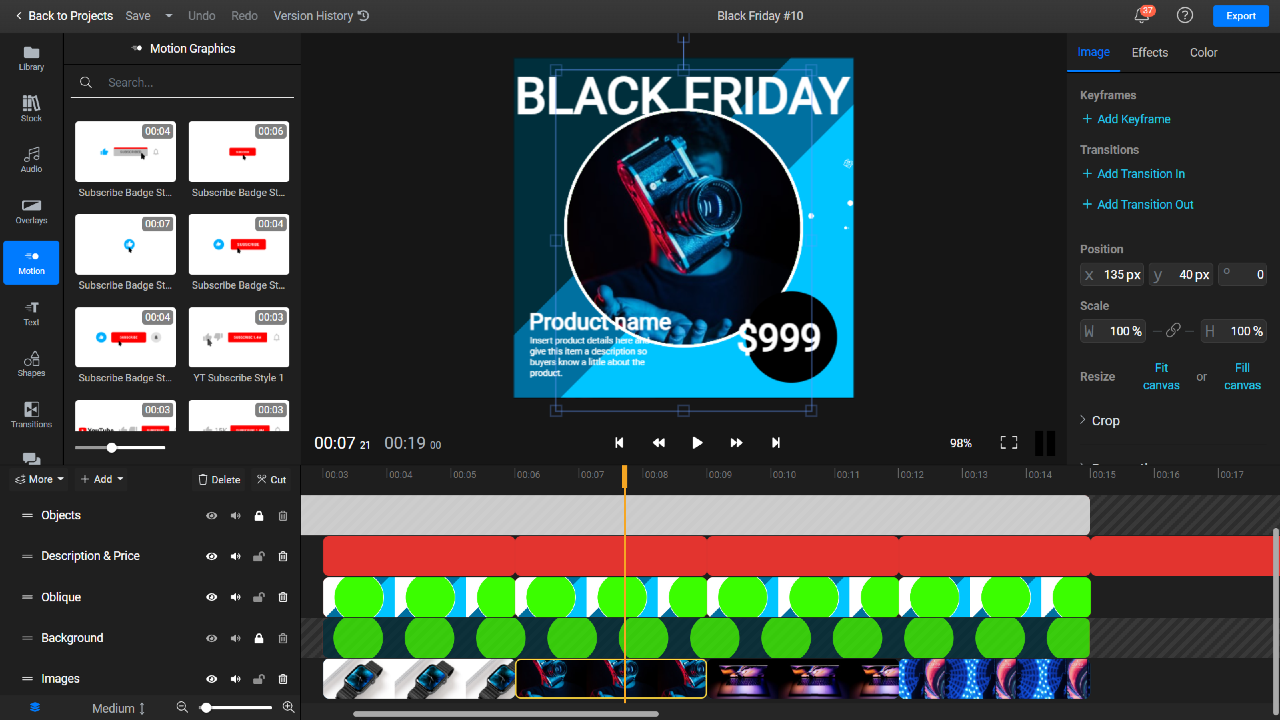Select the Motion sidebar tool
This screenshot has width=1280, height=720.
click(x=31, y=262)
